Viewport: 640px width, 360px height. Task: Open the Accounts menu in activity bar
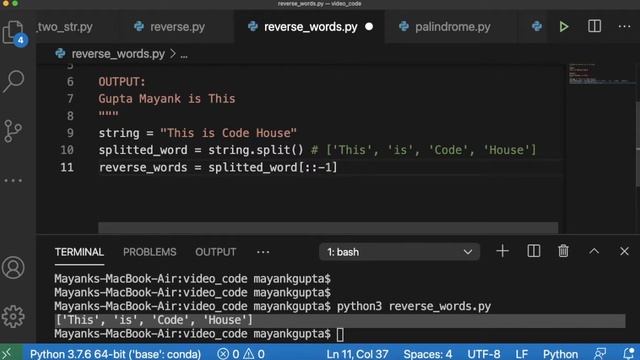click(x=13, y=268)
